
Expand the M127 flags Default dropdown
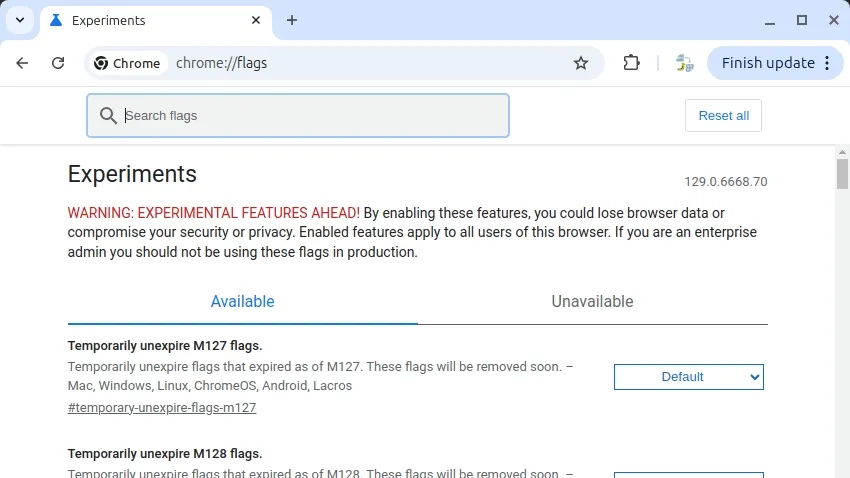[x=688, y=377]
